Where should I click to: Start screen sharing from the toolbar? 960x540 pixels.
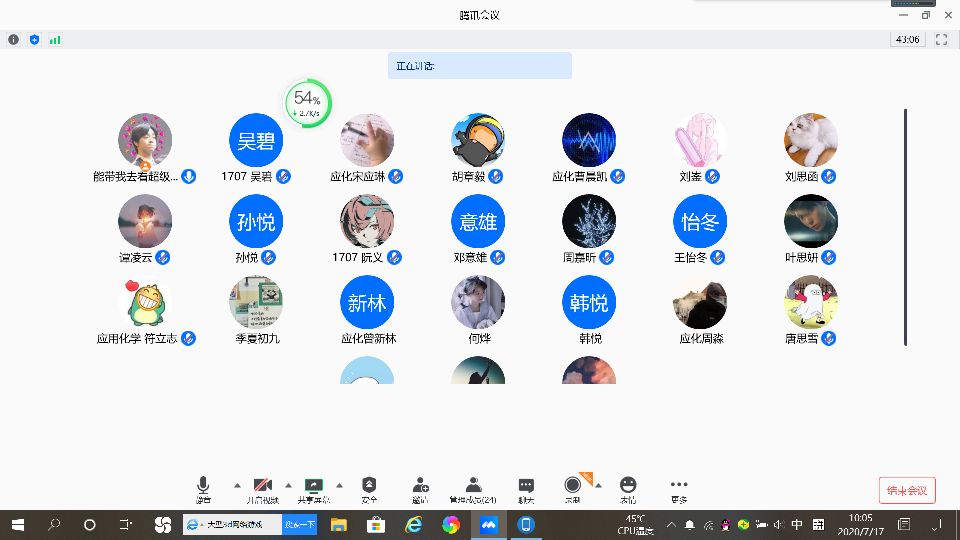click(x=313, y=486)
